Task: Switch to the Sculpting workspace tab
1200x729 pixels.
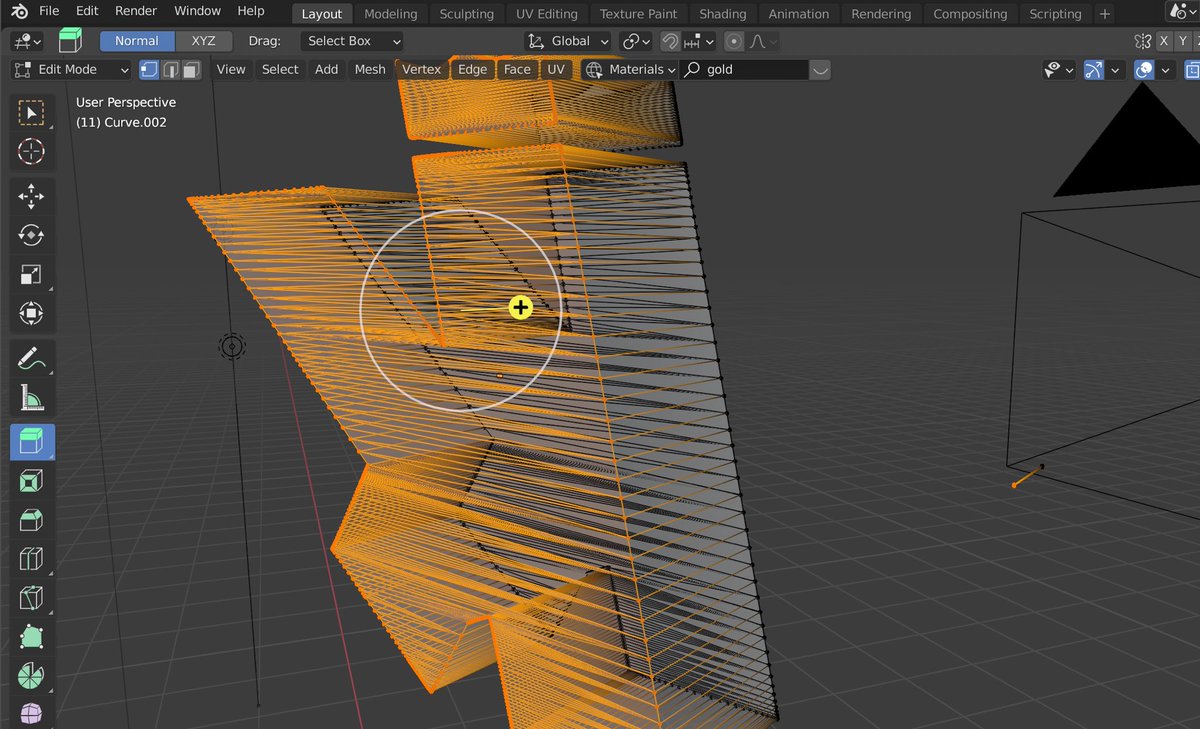Action: point(466,14)
